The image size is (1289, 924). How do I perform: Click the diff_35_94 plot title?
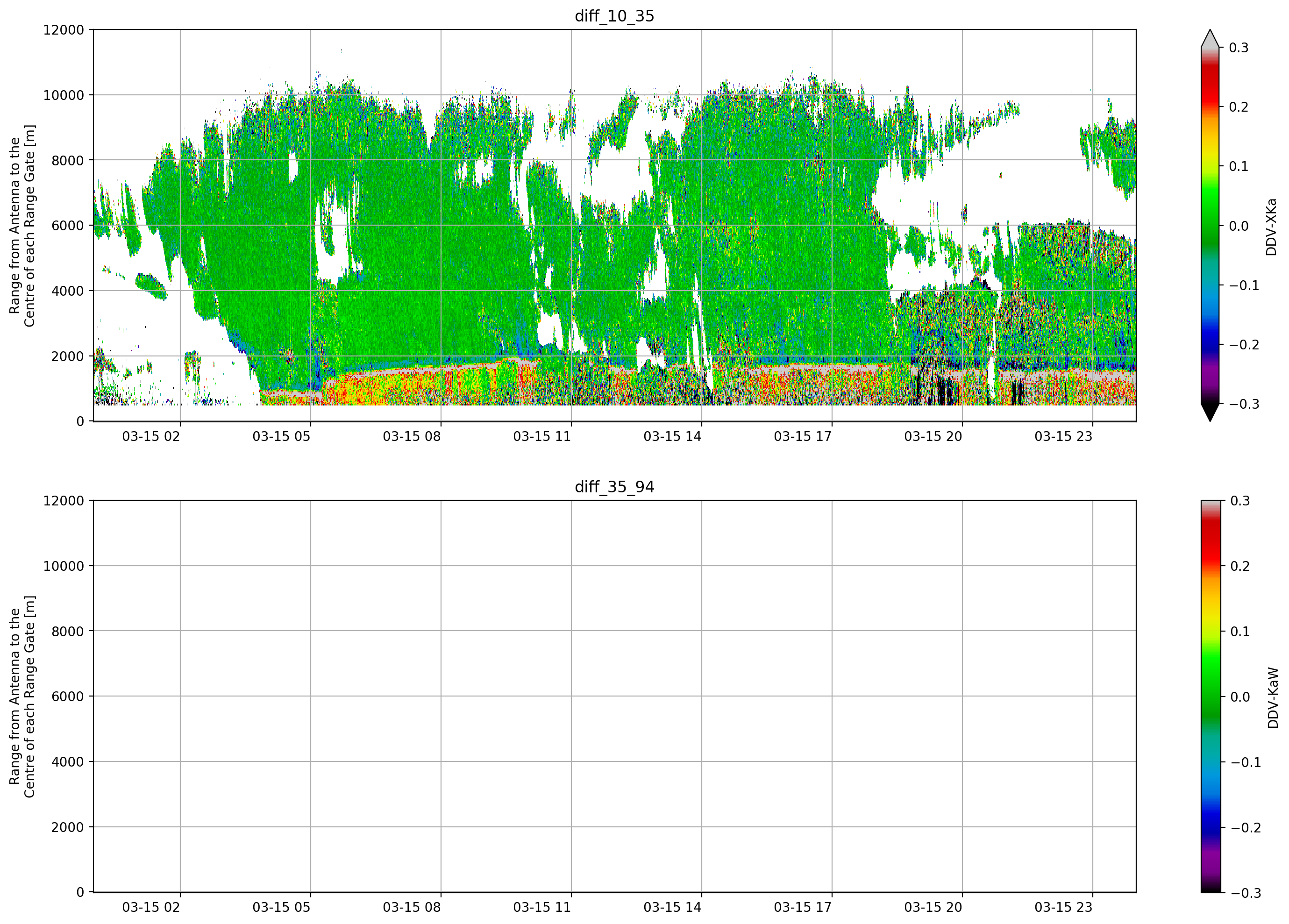pyautogui.click(x=614, y=487)
